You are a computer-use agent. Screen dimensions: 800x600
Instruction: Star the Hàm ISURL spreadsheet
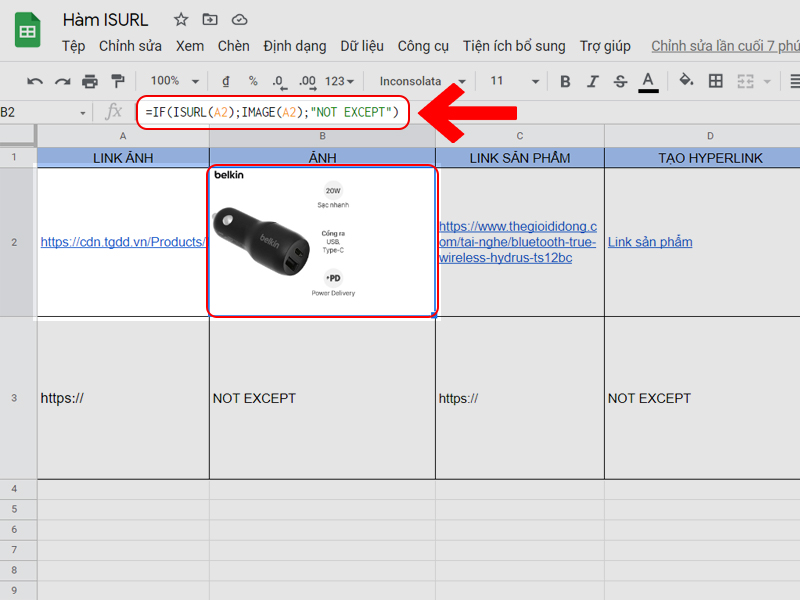tap(179, 19)
